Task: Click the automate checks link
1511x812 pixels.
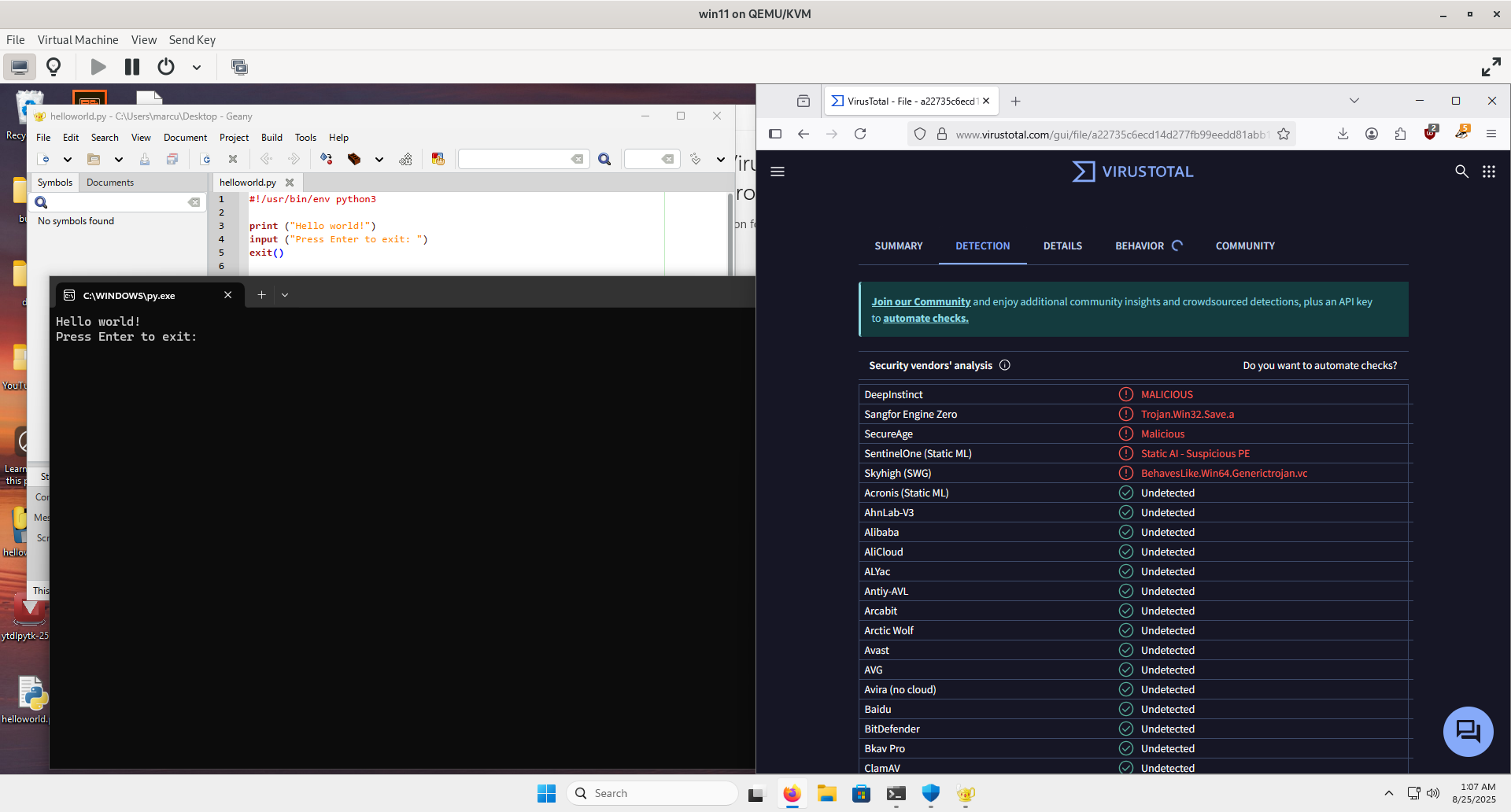Action: pos(925,318)
